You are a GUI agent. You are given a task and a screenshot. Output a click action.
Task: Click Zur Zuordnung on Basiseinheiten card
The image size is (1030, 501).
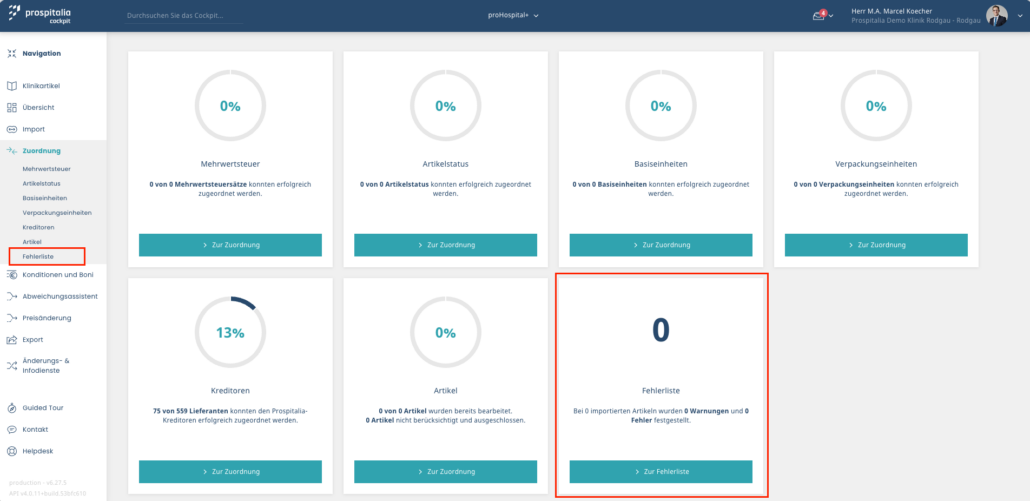coord(661,245)
